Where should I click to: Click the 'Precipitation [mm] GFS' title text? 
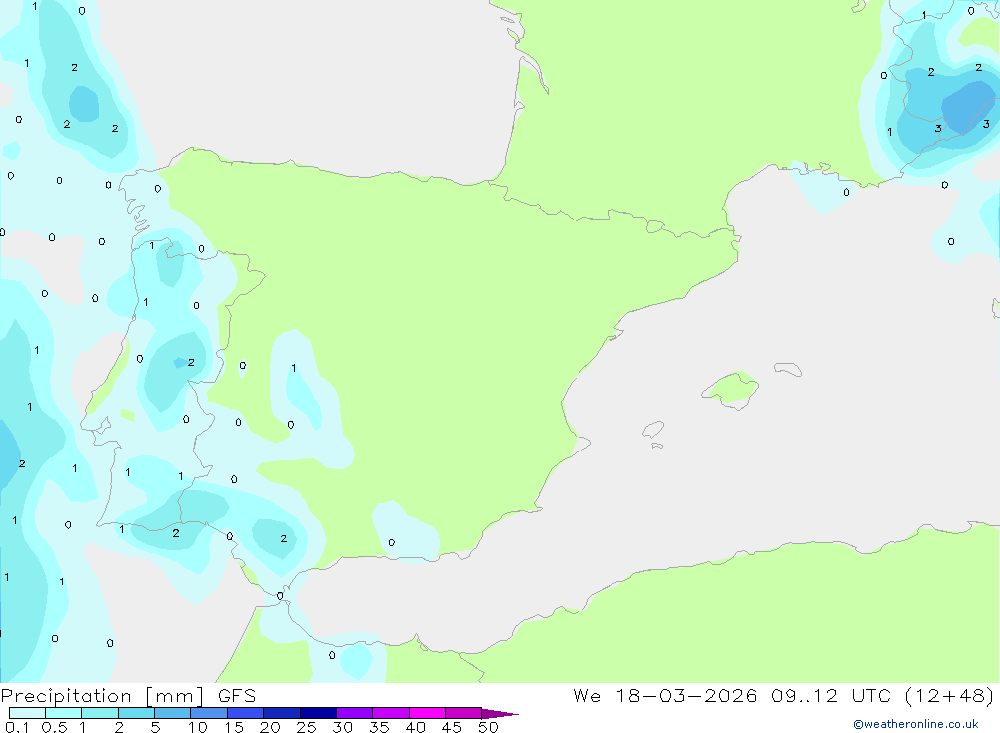pyautogui.click(x=128, y=696)
